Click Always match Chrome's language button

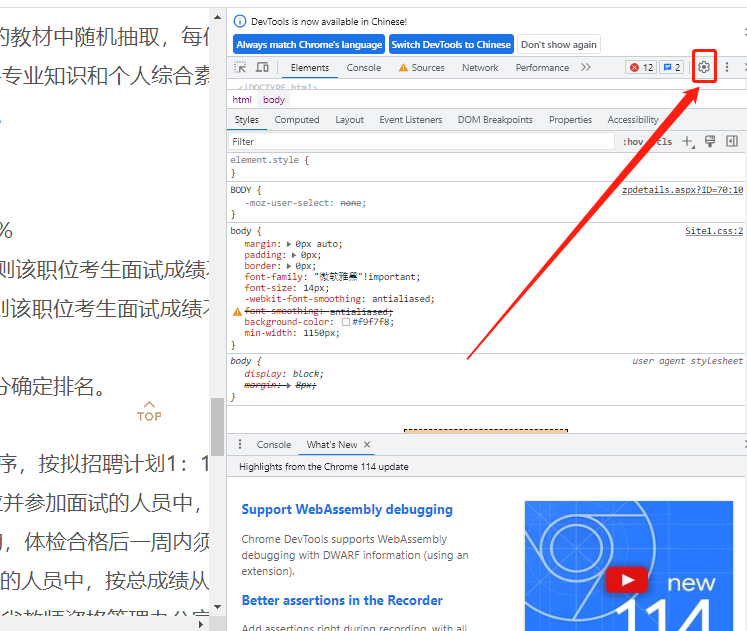[x=309, y=44]
